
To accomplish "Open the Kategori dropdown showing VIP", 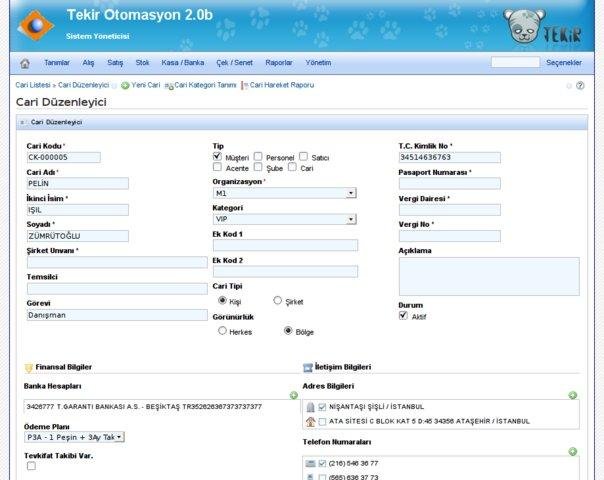I will [x=285, y=219].
